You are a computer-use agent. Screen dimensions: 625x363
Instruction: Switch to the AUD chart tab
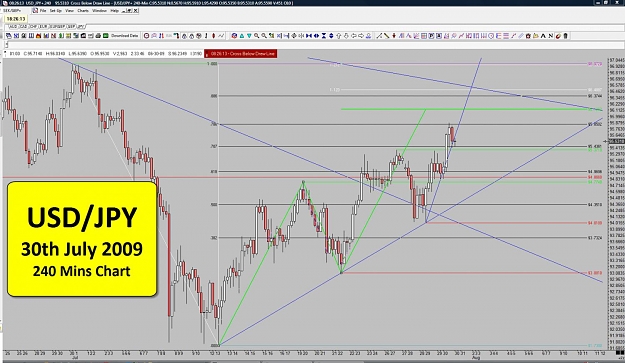pyautogui.click(x=13, y=27)
